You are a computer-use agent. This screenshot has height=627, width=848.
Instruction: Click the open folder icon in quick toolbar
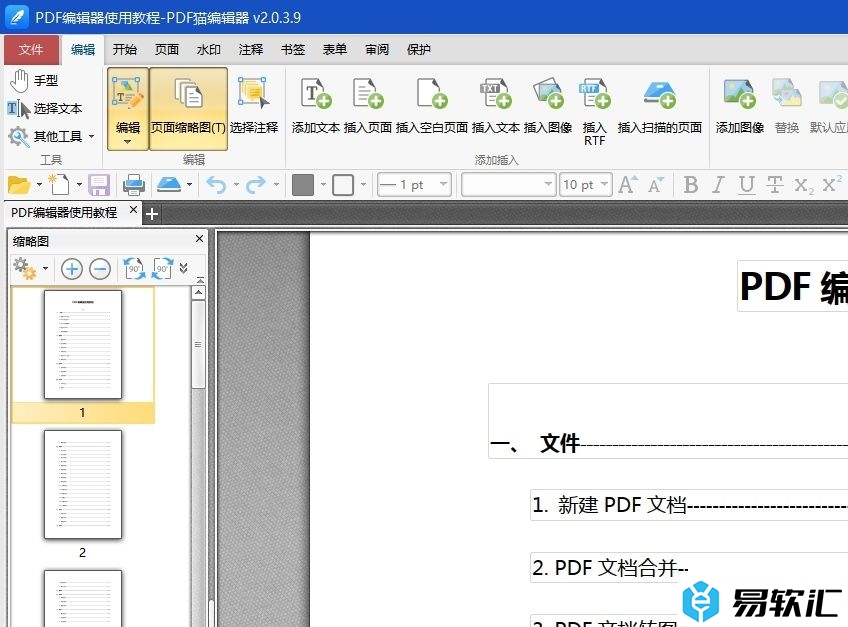pos(18,185)
